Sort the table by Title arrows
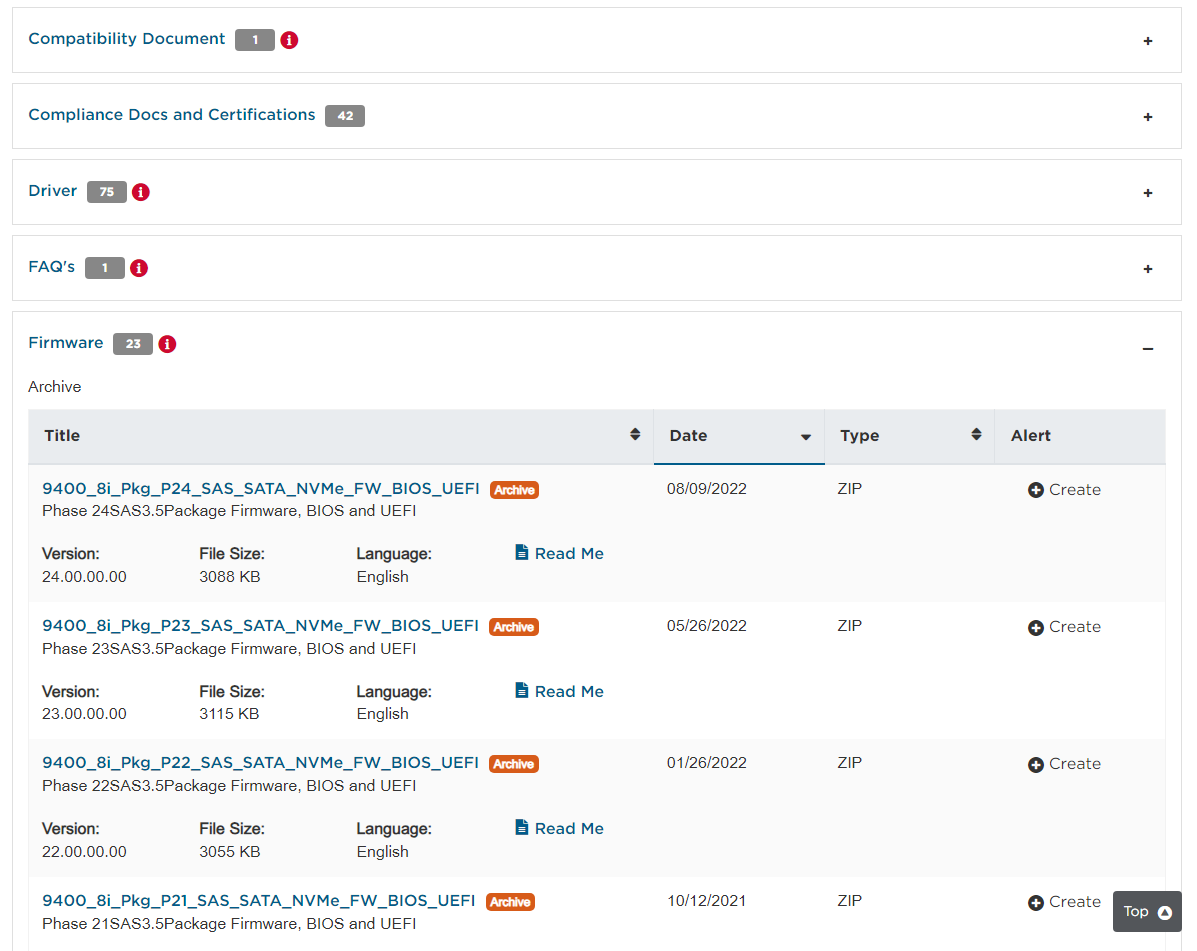The height and width of the screenshot is (951, 1197). tap(635, 434)
